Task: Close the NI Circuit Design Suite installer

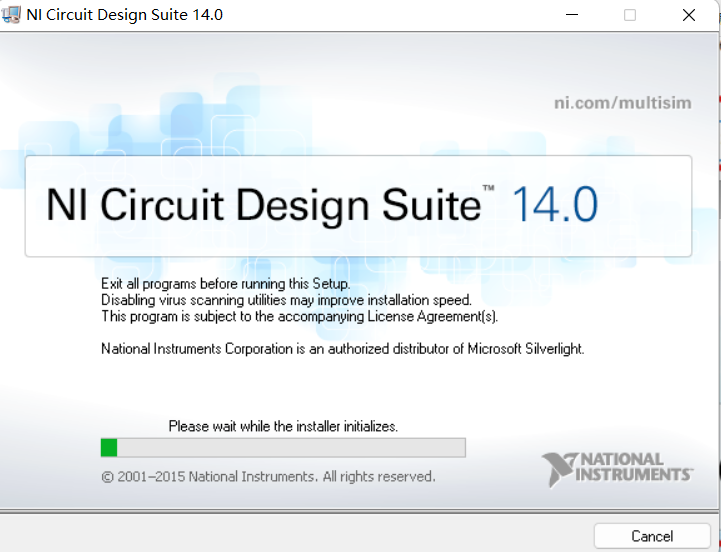Action: (688, 15)
